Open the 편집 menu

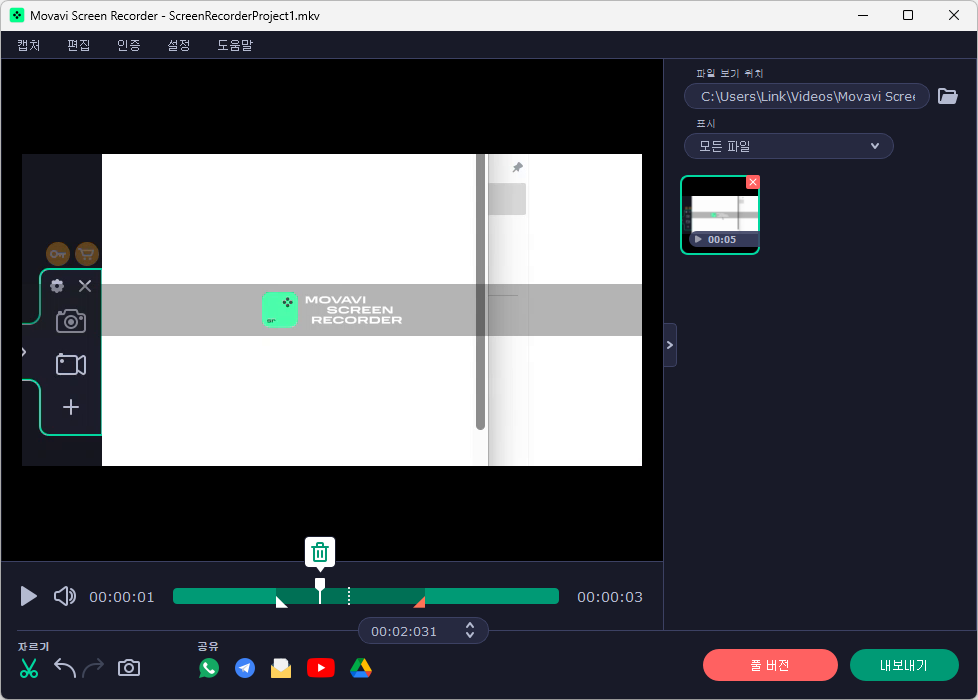click(79, 45)
